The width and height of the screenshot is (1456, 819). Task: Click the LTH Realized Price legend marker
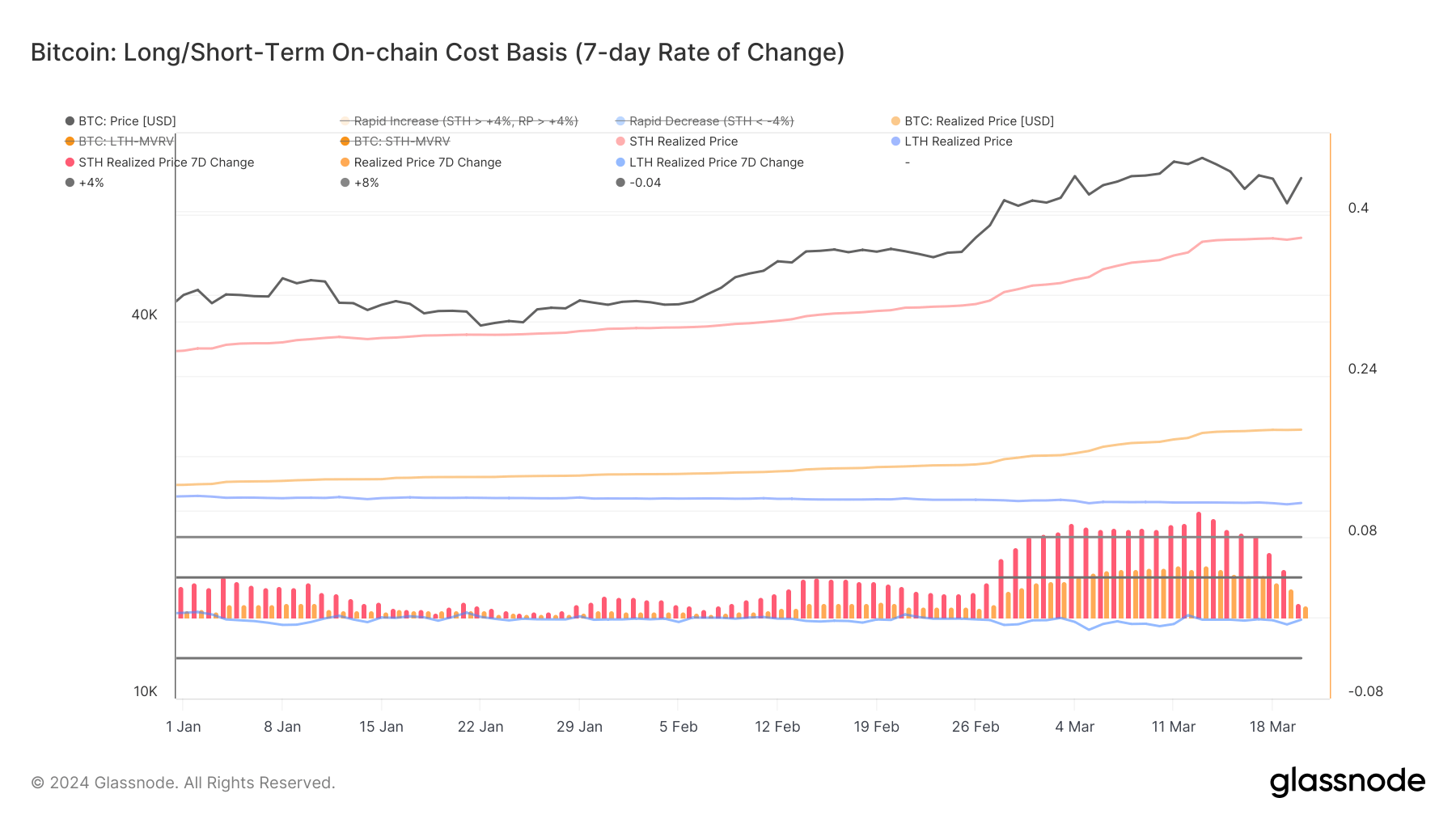895,141
